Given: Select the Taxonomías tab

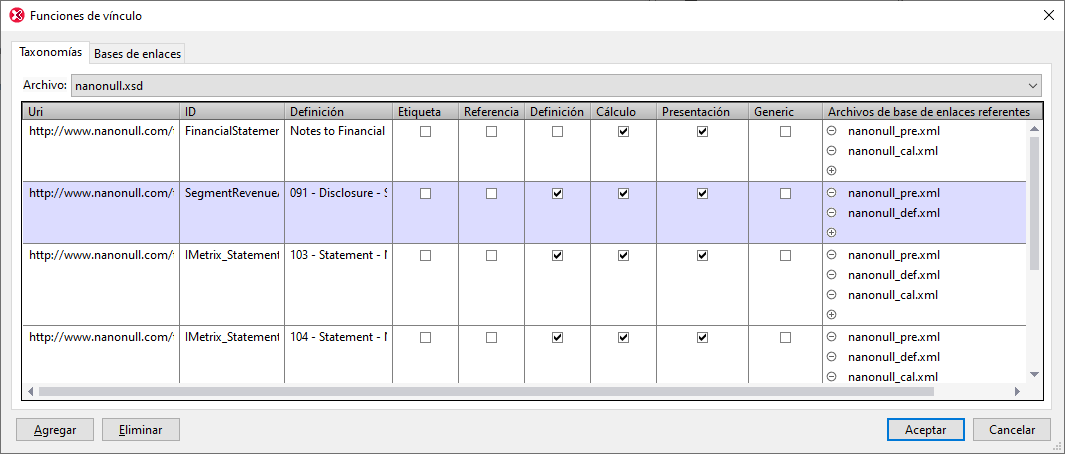Looking at the screenshot, I should pyautogui.click(x=50, y=52).
